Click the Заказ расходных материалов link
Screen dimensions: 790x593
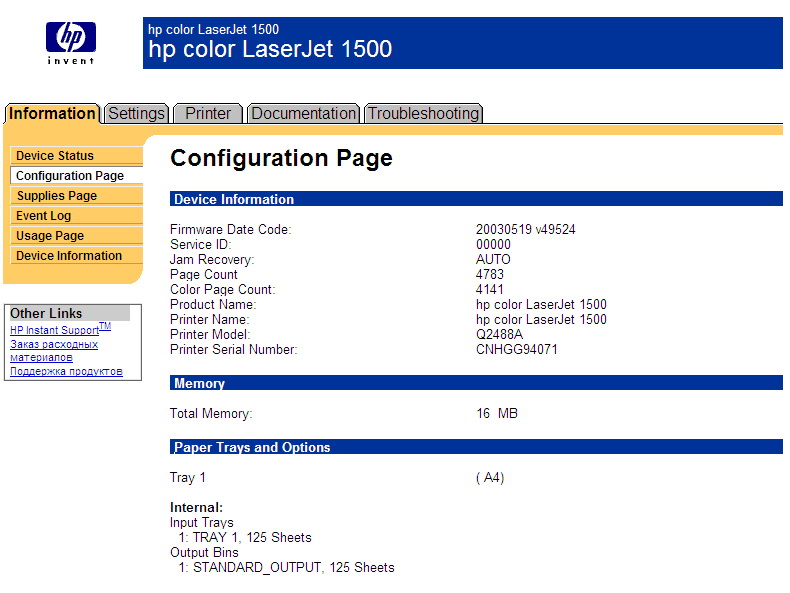(54, 351)
